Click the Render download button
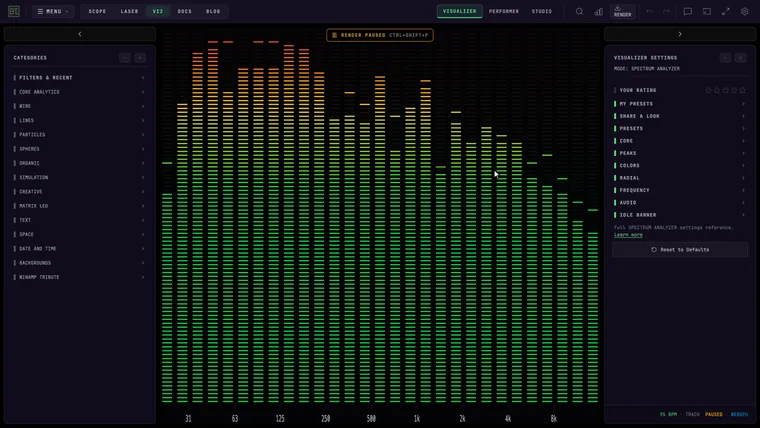 tap(622, 11)
